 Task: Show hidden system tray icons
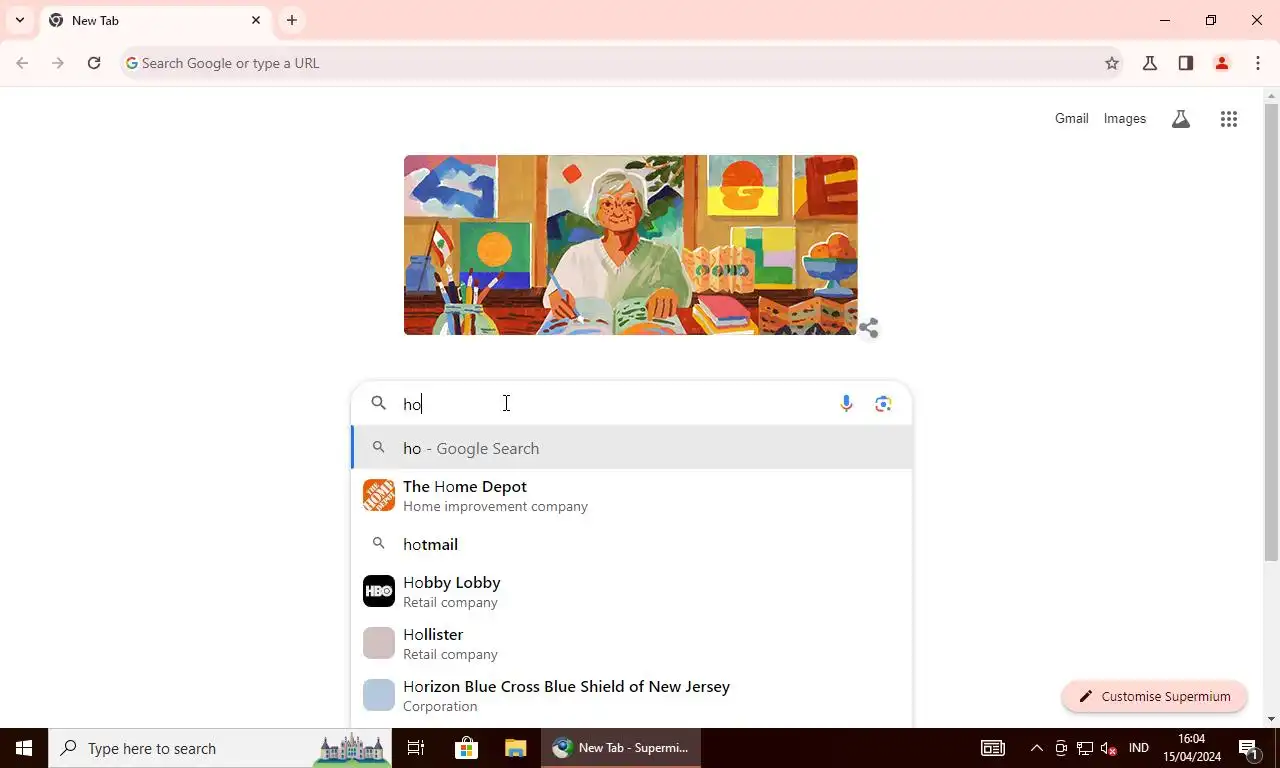click(1036, 748)
